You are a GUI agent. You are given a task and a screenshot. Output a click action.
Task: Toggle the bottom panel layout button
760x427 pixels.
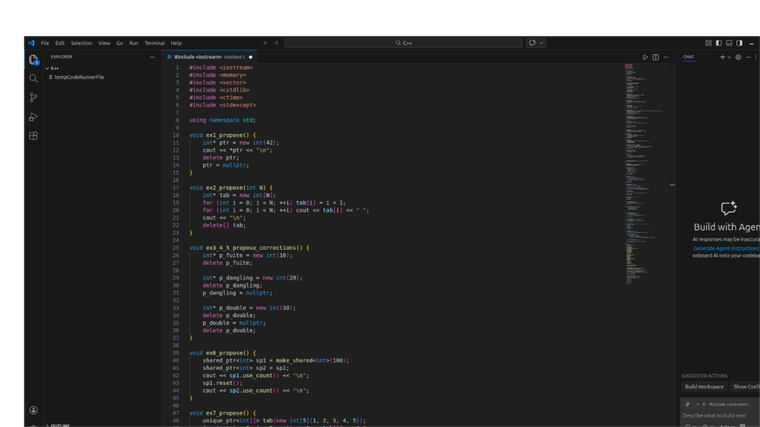click(x=729, y=43)
